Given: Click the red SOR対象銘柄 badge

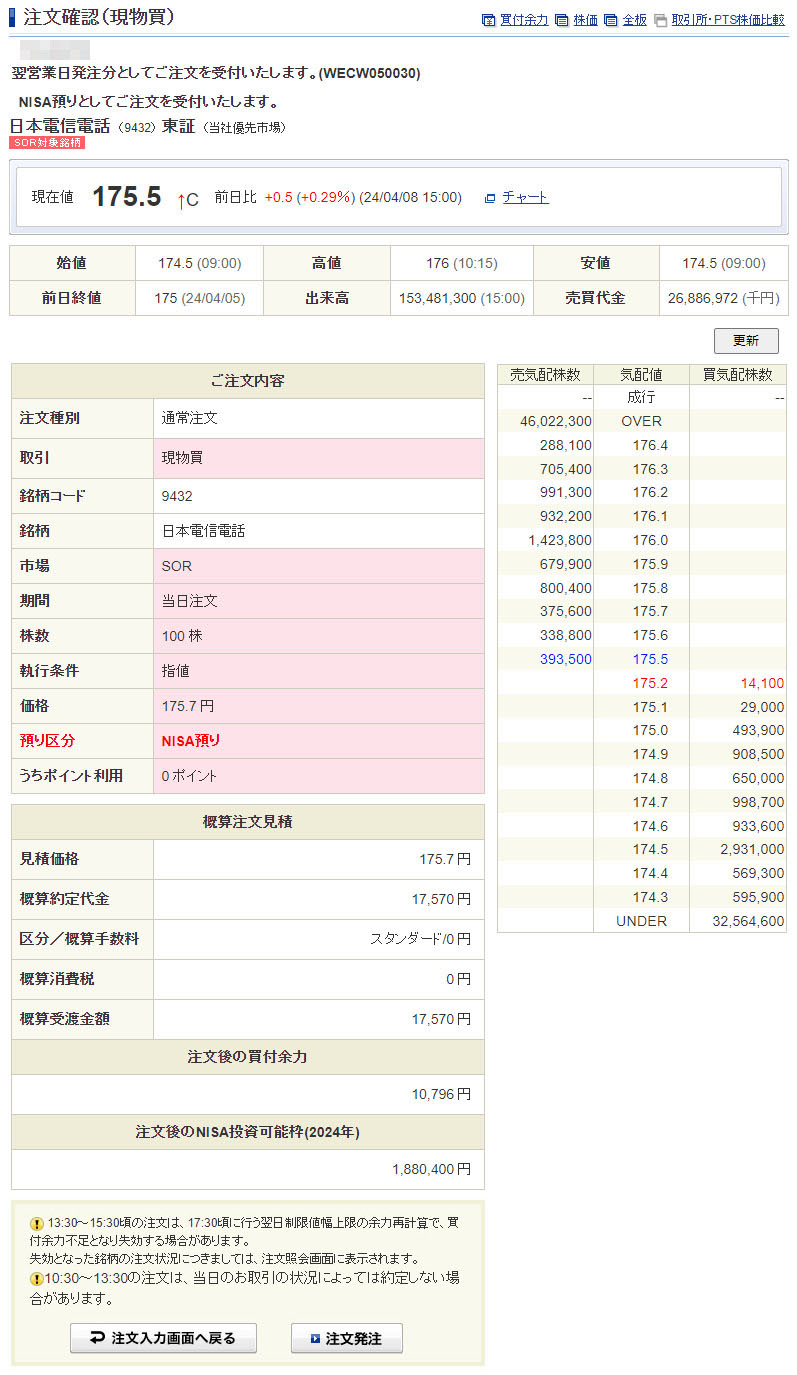Looking at the screenshot, I should point(47,143).
